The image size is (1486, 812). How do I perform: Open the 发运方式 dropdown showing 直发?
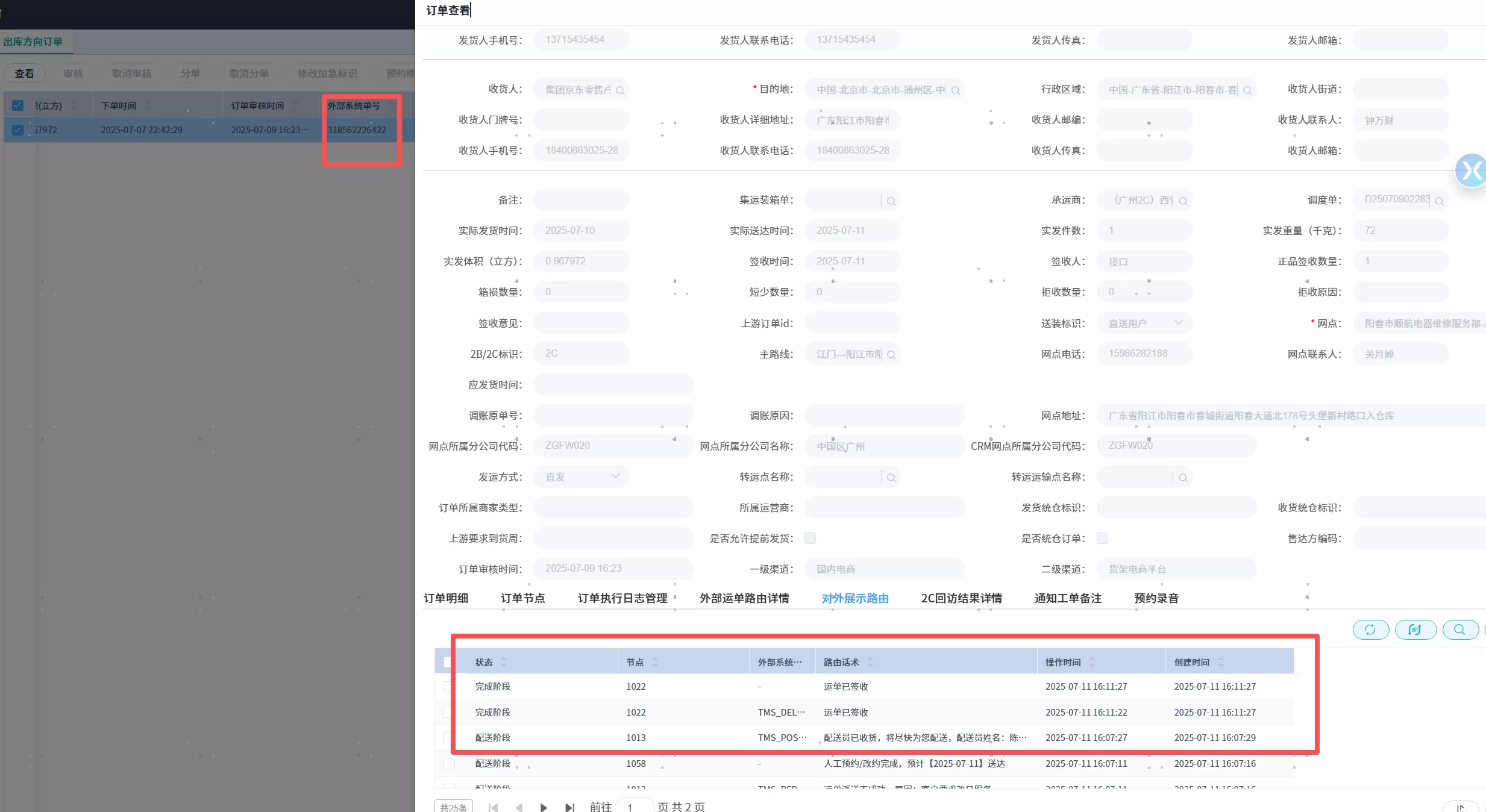(x=615, y=476)
